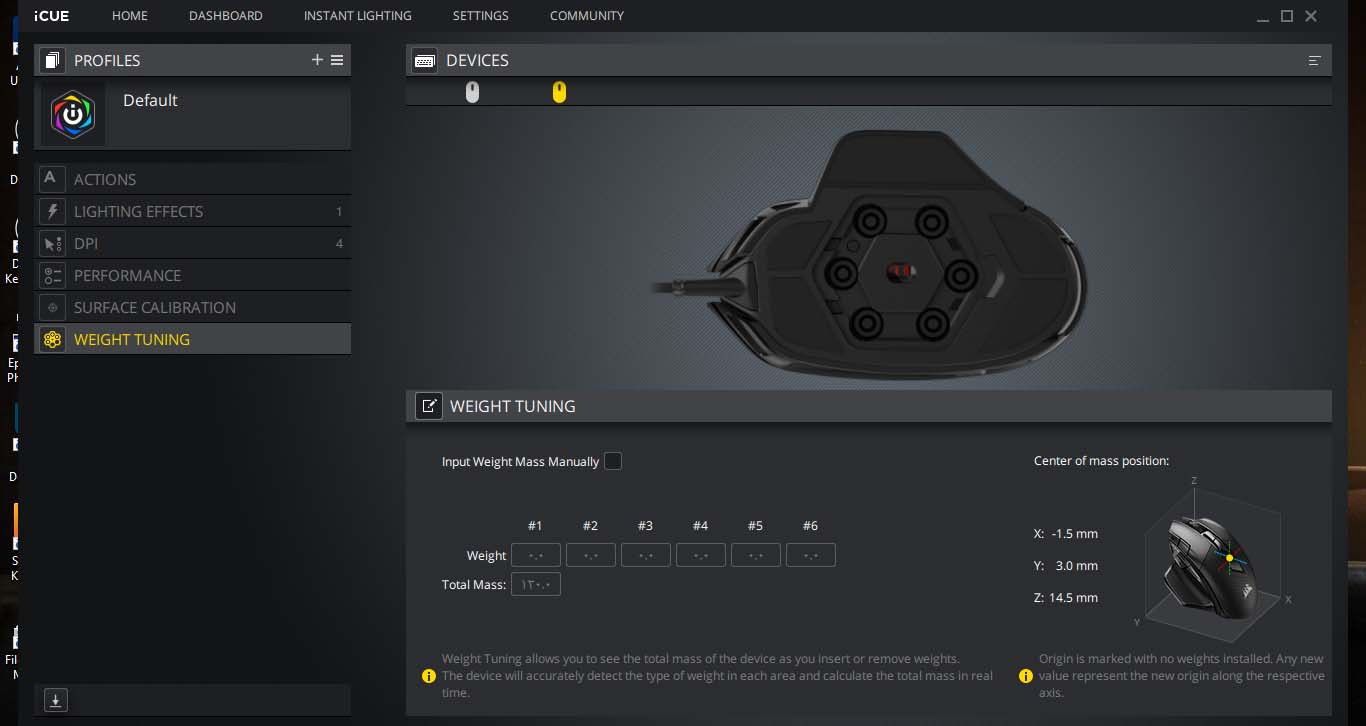Add a new profile with plus icon
Screen dimensions: 1366x726
(x=317, y=60)
